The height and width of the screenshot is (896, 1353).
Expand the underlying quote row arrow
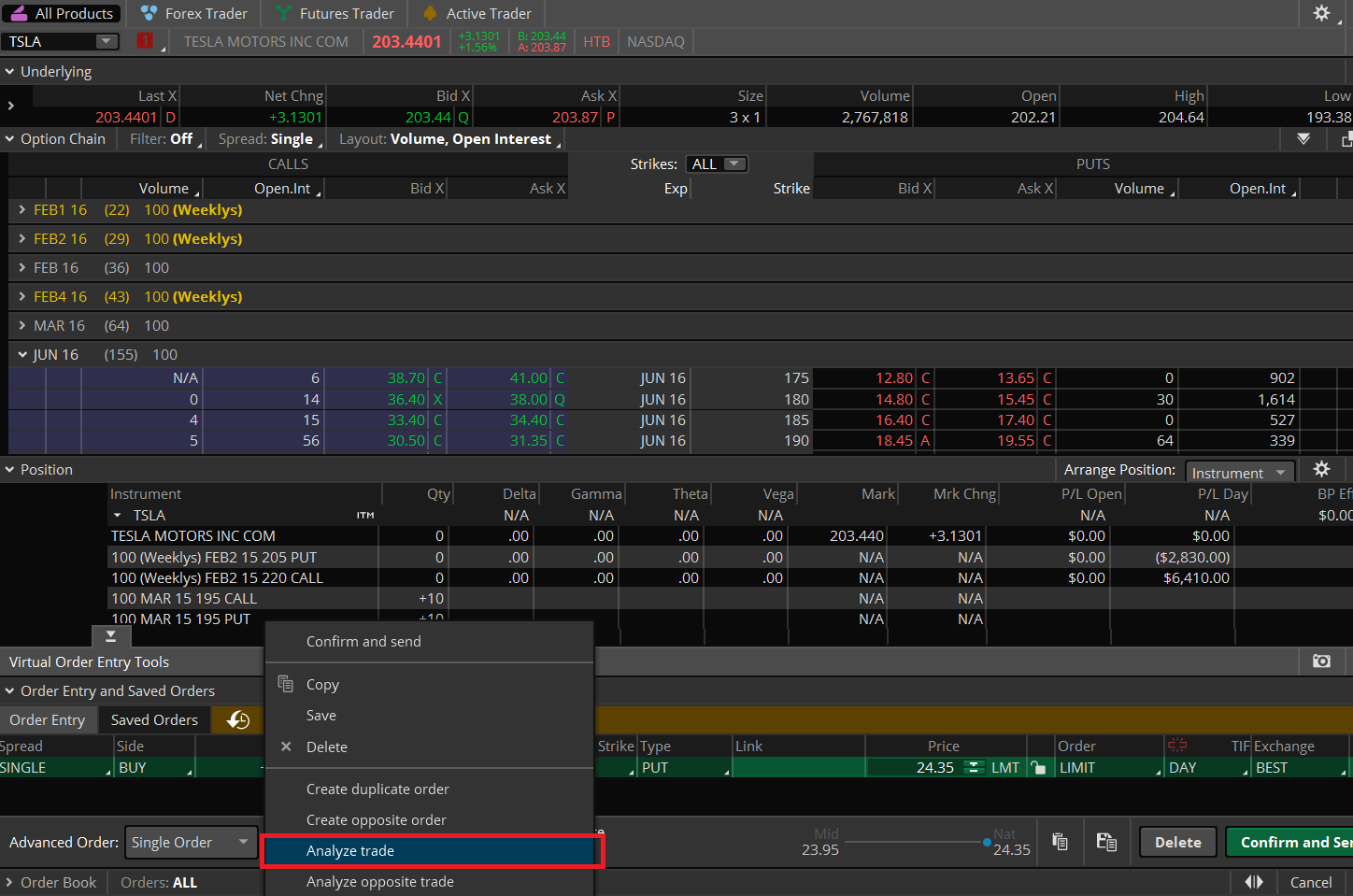click(10, 106)
